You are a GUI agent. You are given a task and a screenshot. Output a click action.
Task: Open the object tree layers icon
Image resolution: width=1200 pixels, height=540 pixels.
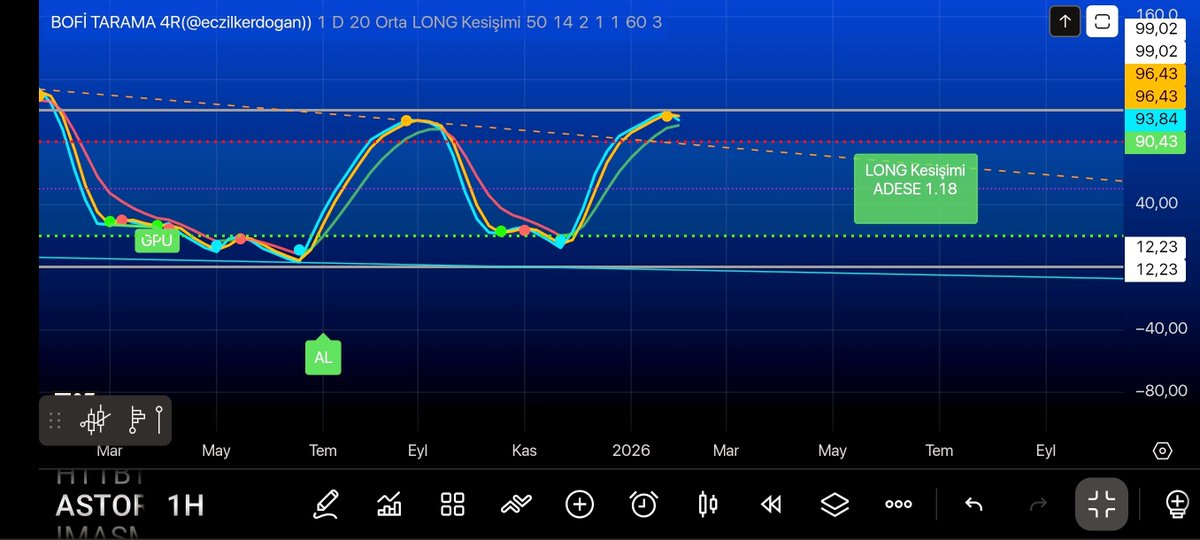[835, 504]
